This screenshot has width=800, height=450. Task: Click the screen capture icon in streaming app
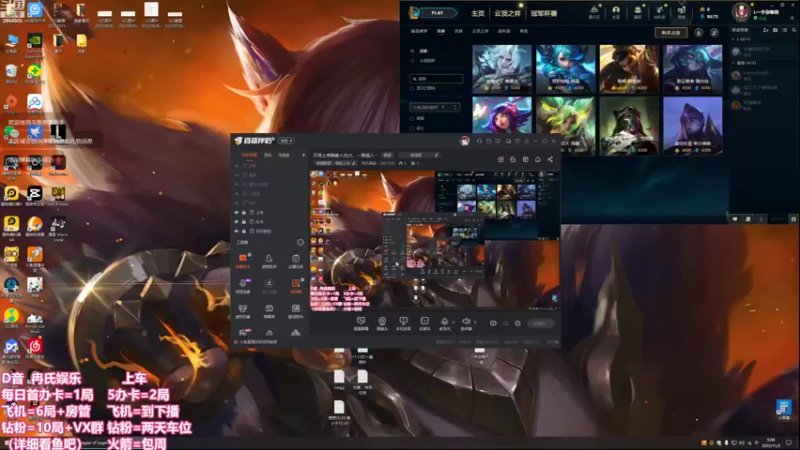point(361,323)
